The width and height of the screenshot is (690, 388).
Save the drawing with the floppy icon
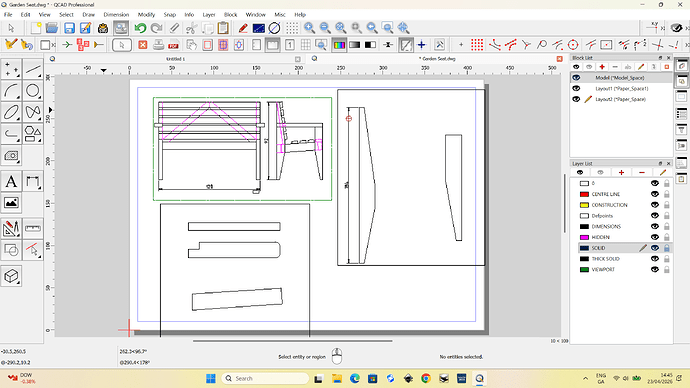click(69, 28)
